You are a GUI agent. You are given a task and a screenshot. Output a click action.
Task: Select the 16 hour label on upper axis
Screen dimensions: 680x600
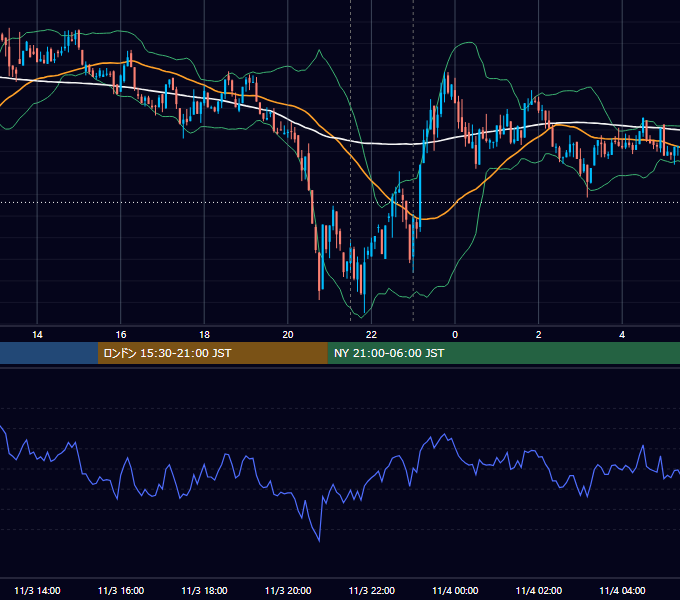[x=121, y=335]
